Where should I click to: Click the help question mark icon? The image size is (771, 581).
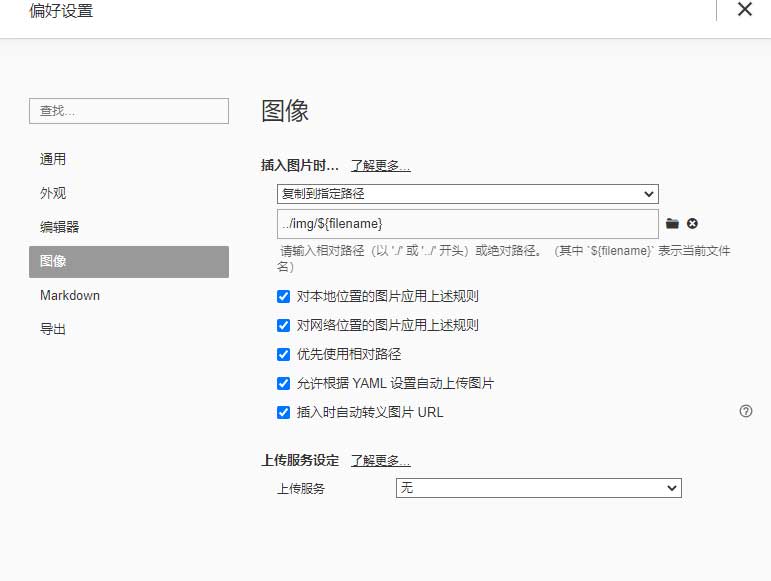[745, 411]
